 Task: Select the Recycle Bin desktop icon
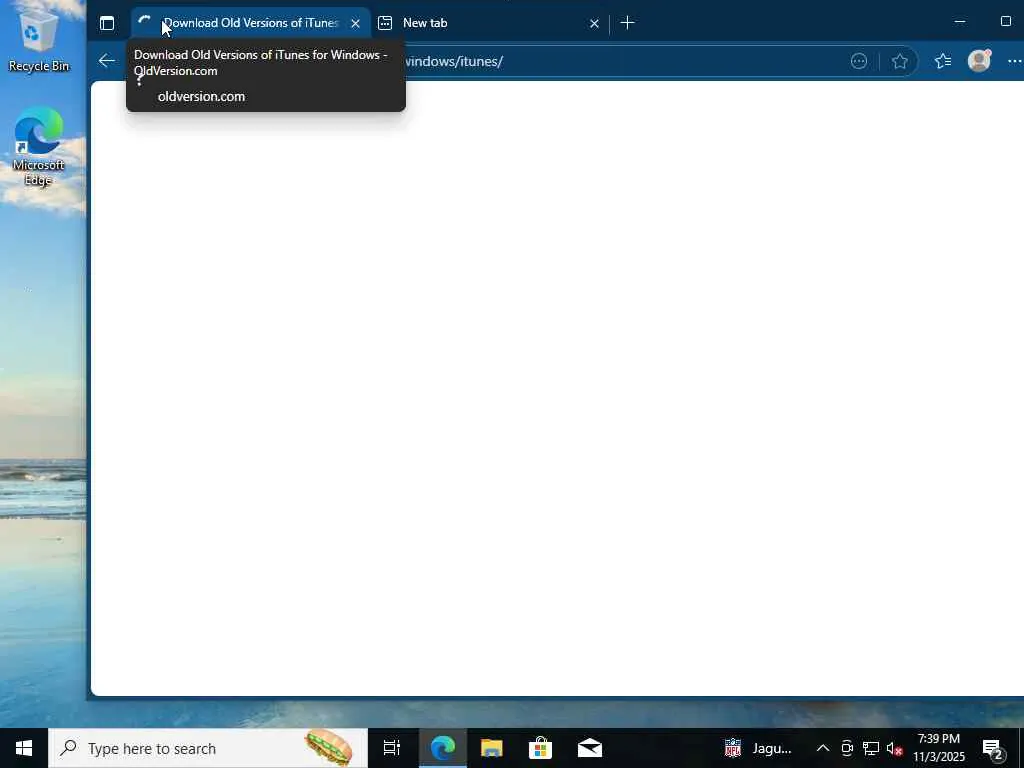[39, 41]
